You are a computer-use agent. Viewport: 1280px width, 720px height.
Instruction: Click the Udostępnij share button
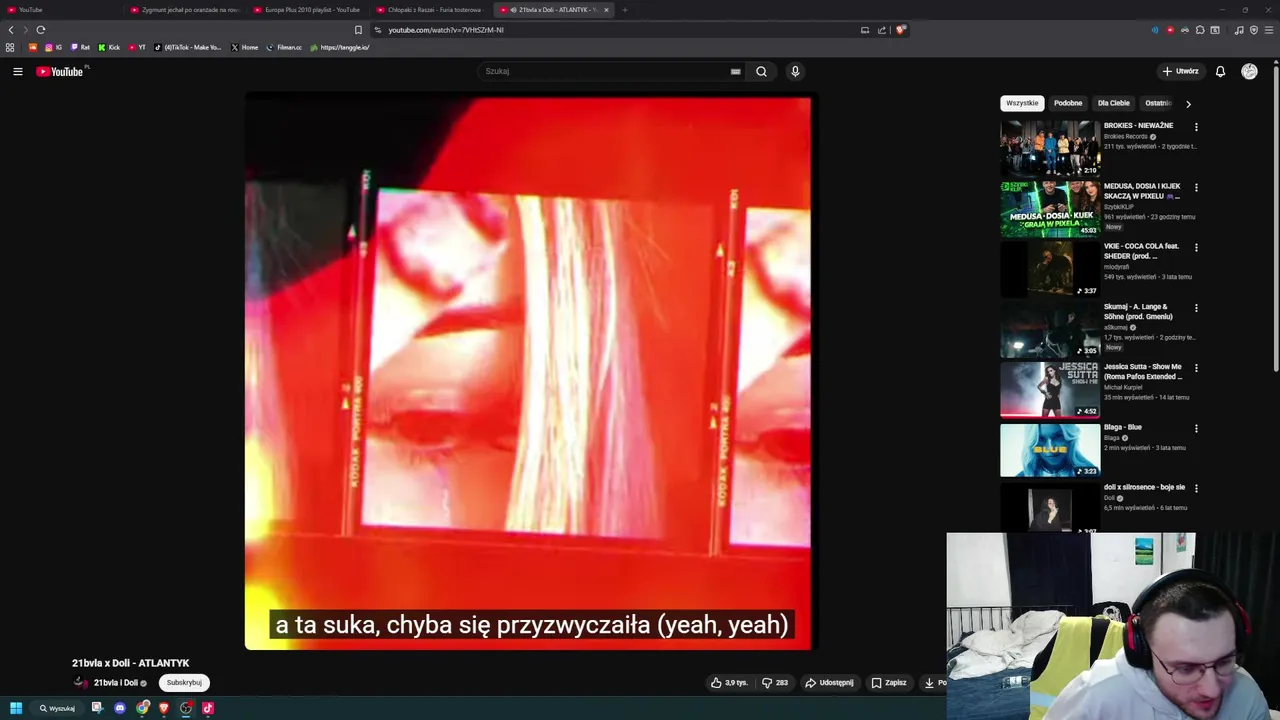(x=829, y=683)
